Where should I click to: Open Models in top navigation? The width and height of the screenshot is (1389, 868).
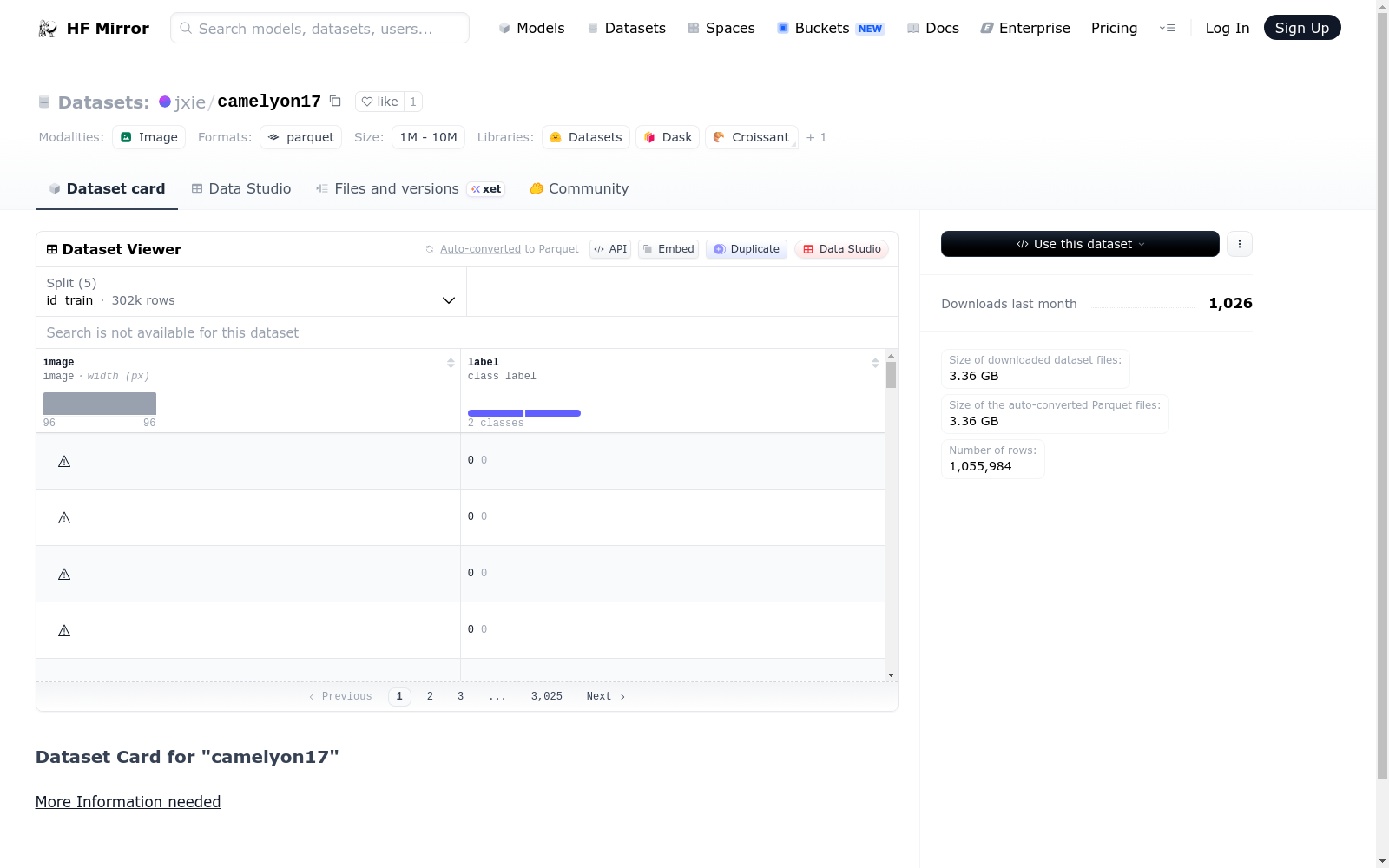click(x=531, y=28)
